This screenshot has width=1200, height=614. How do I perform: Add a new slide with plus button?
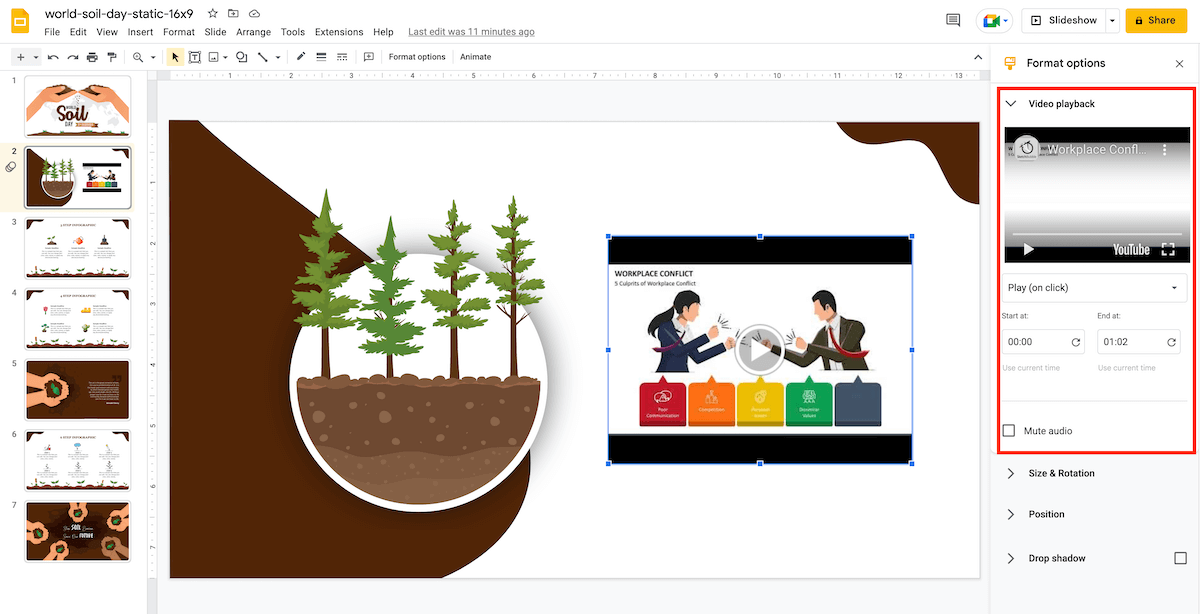[20, 57]
